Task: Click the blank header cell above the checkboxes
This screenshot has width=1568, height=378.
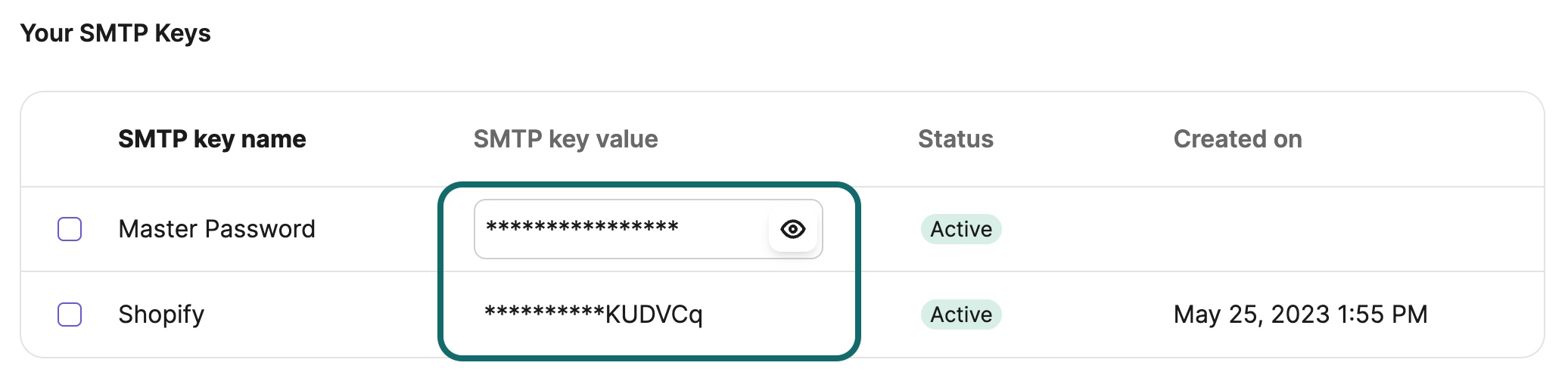Action: coord(70,139)
